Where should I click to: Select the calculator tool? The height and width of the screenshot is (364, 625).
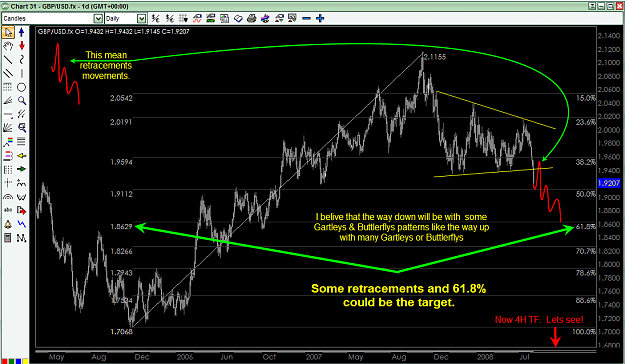click(8, 238)
